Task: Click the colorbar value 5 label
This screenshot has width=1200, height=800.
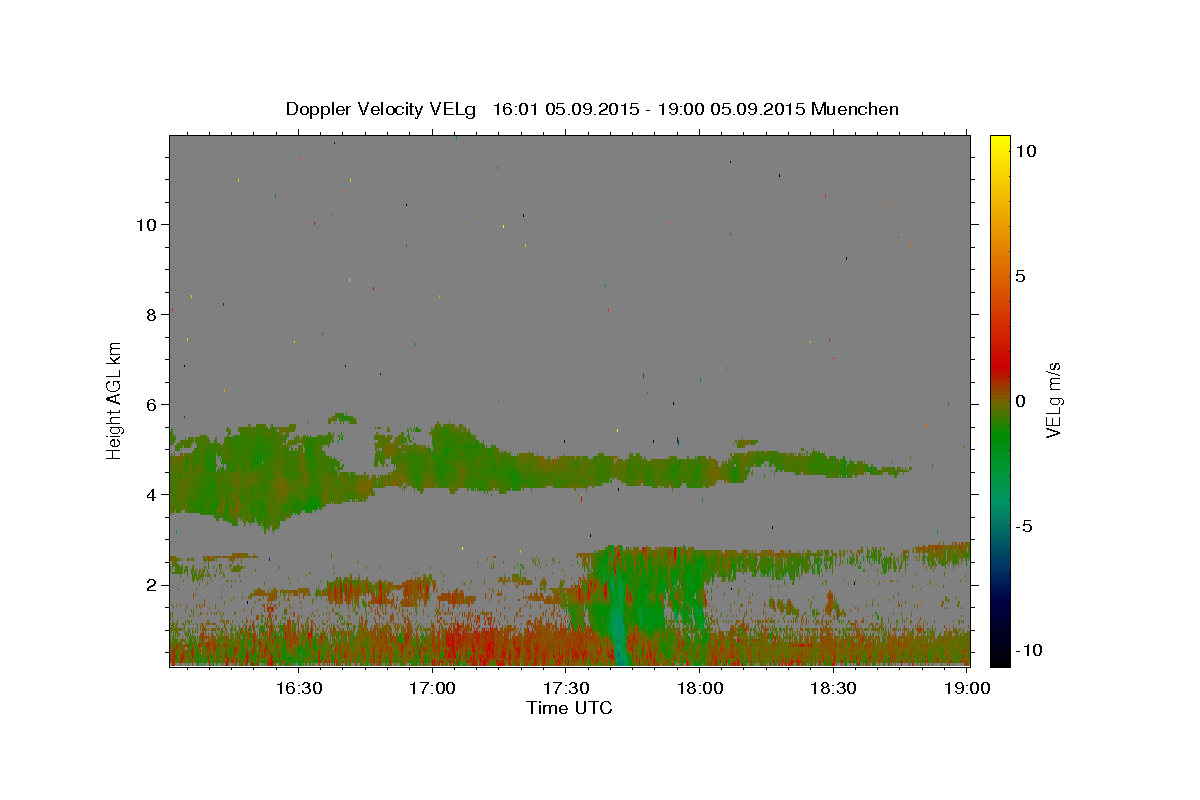Action: coord(1020,276)
